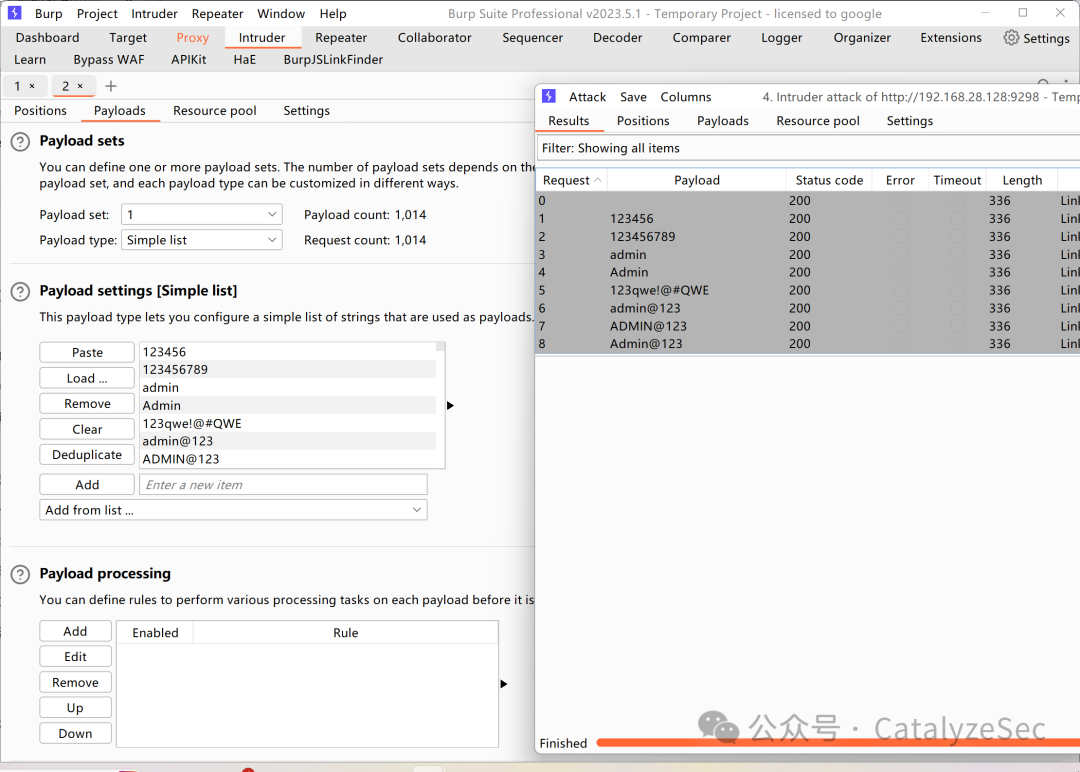This screenshot has height=772, width=1080.
Task: Click the Down button for rules
Action: [75, 733]
